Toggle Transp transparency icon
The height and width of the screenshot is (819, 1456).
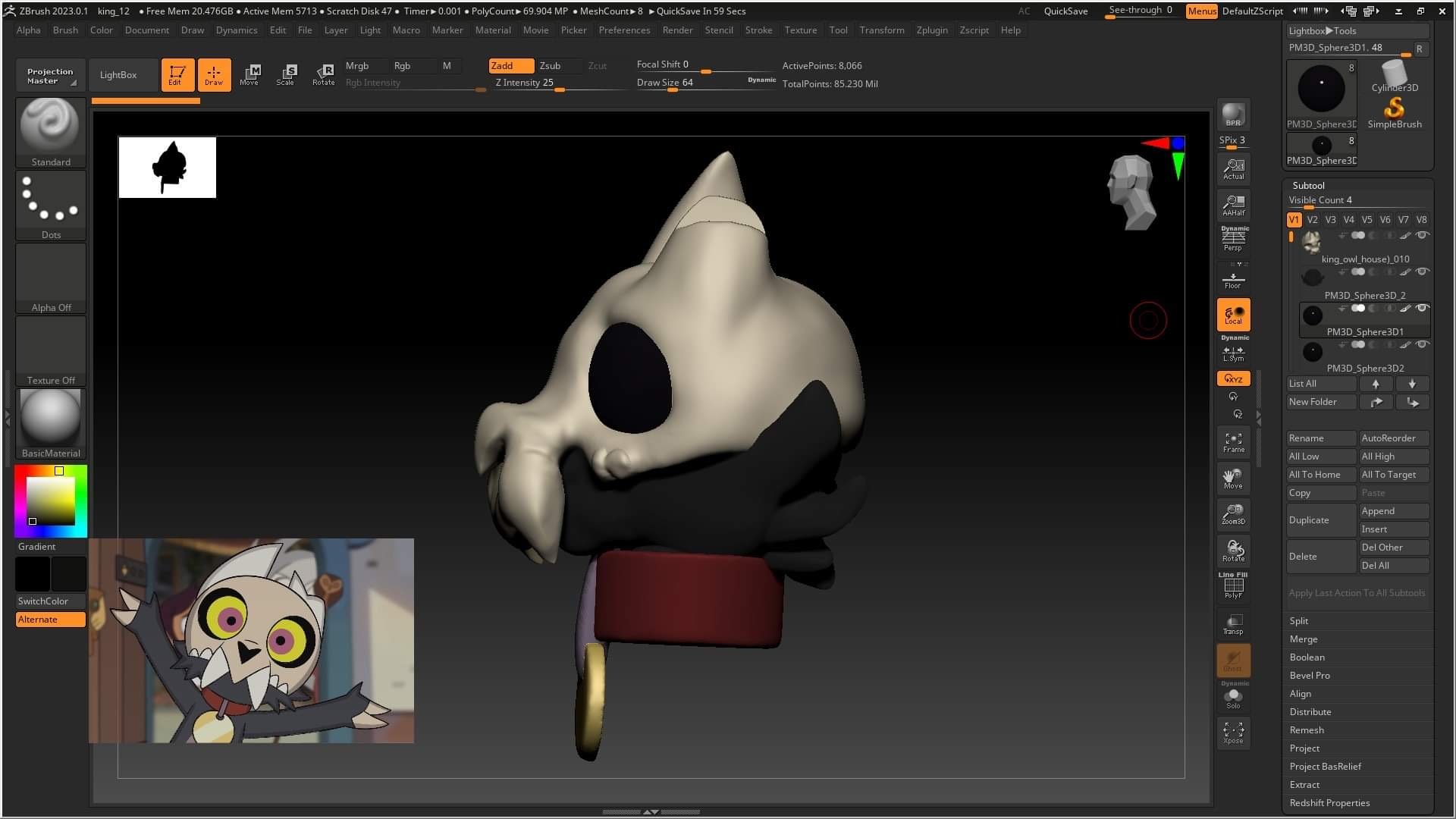click(1233, 624)
